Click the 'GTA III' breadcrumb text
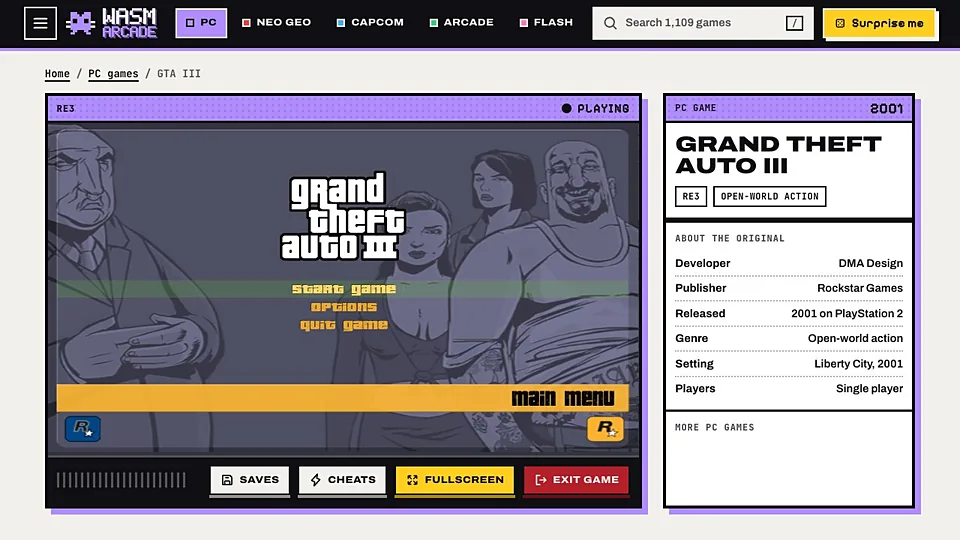 (x=179, y=73)
